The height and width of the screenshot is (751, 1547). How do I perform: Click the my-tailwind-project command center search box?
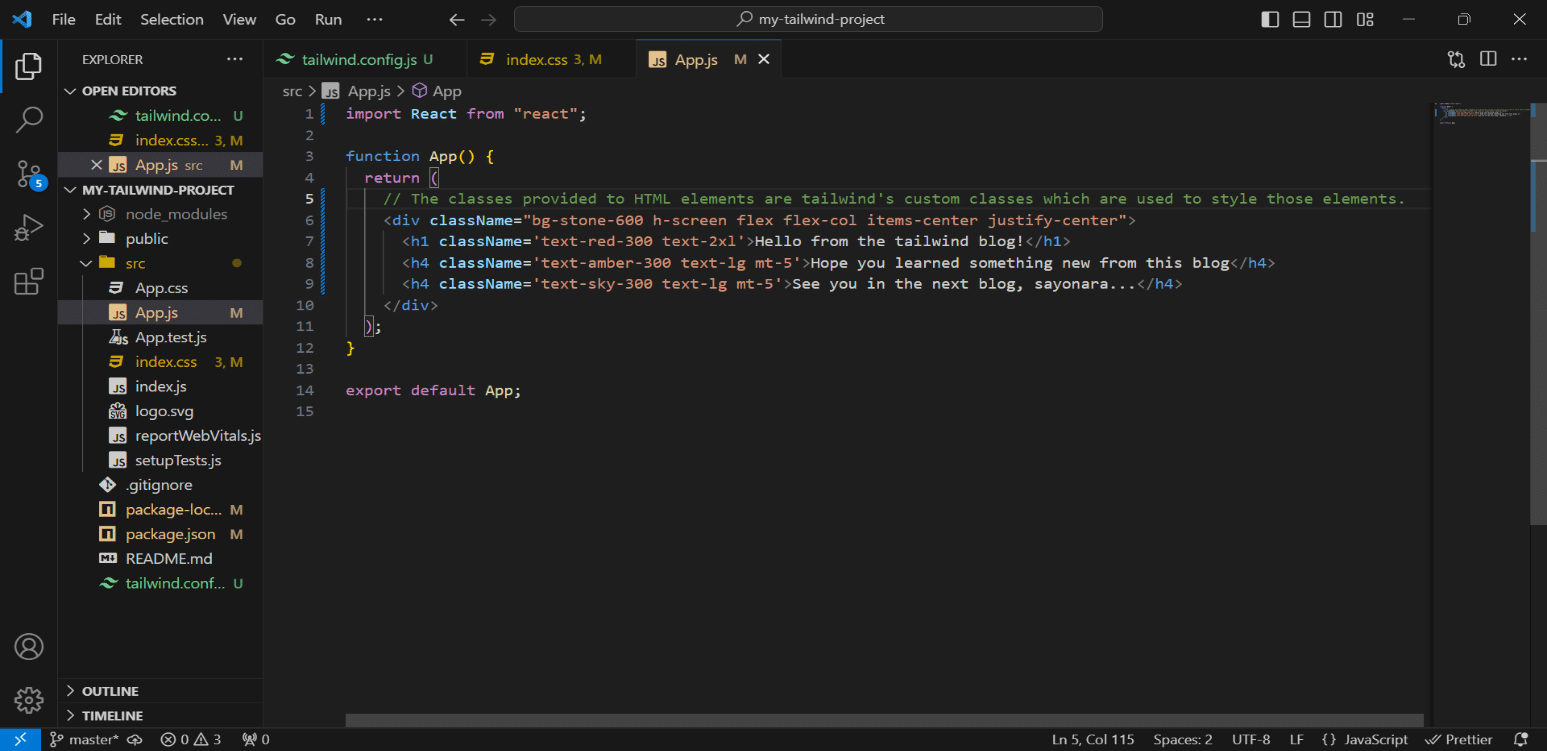tap(808, 20)
